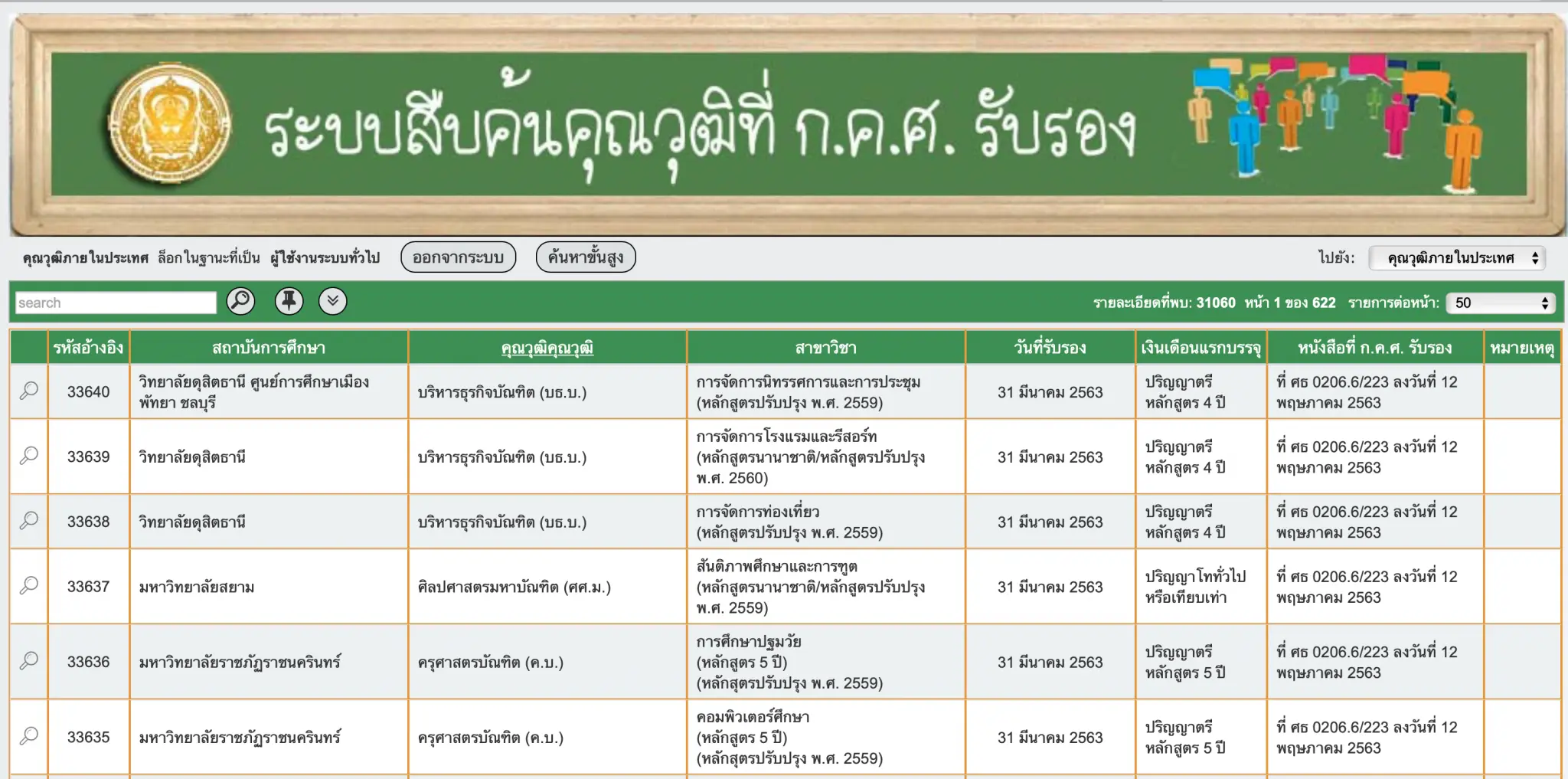Click reference code cell 33637
Viewport: 1568px width, 779px height.
88,587
